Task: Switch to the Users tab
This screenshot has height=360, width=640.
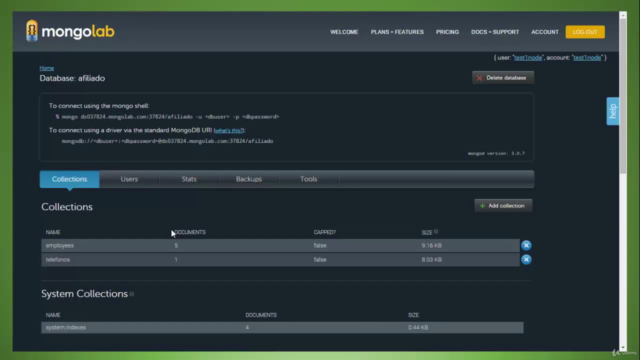Action: click(129, 179)
